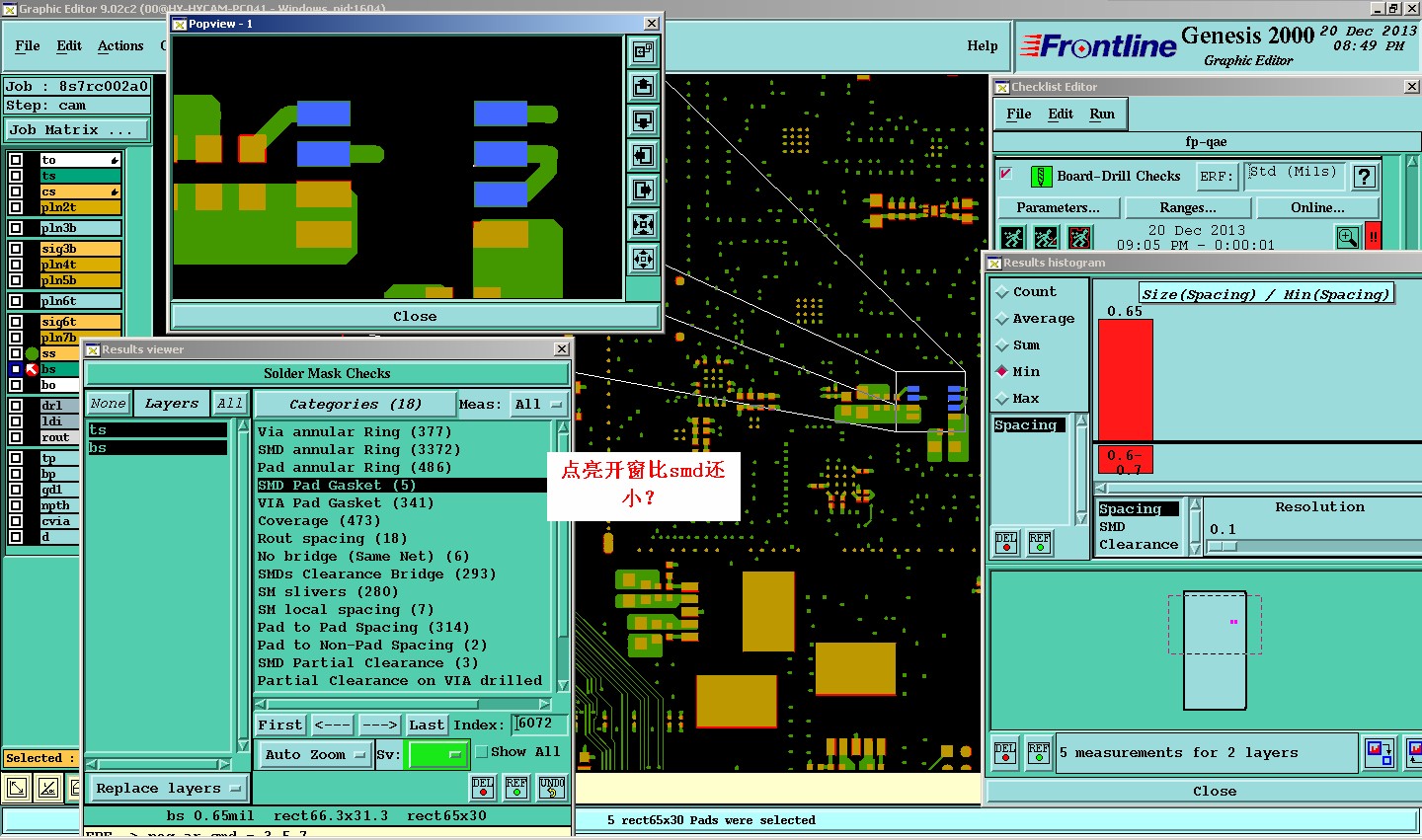This screenshot has height=840, width=1422.
Task: Click the Last result navigation button
Action: pos(427,725)
